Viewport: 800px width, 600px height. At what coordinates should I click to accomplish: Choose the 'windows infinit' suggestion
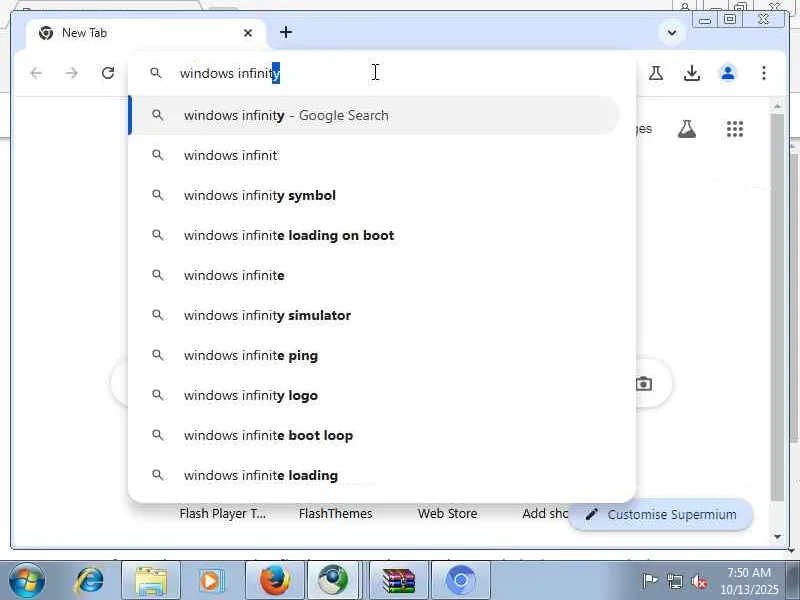(x=375, y=155)
